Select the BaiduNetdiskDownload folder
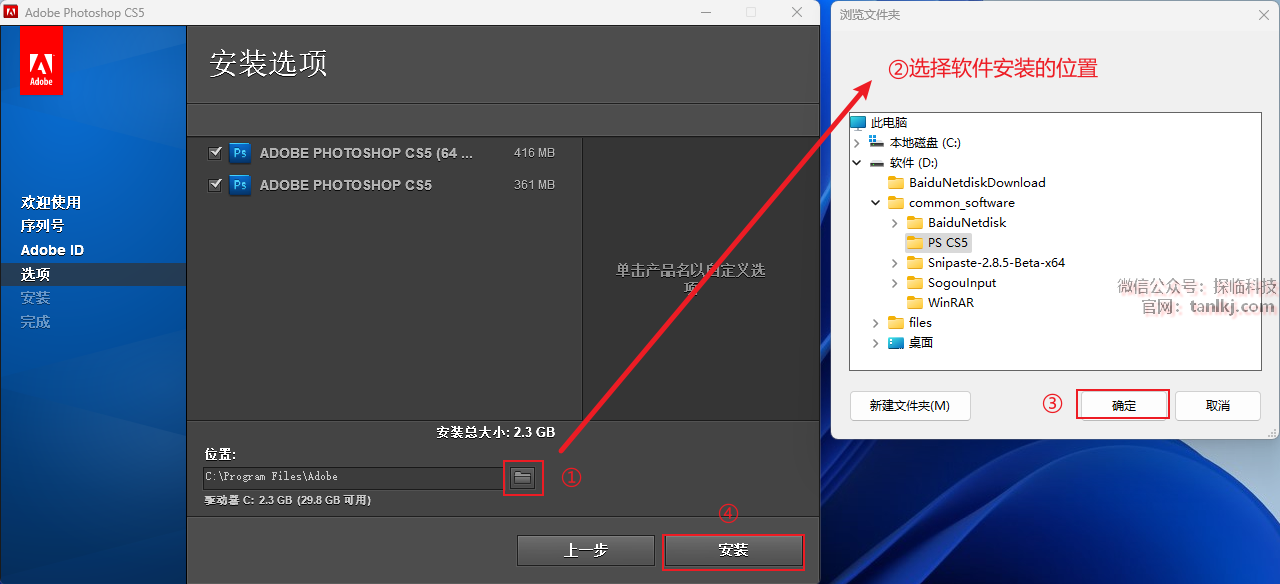The width and height of the screenshot is (1280, 584). point(977,182)
